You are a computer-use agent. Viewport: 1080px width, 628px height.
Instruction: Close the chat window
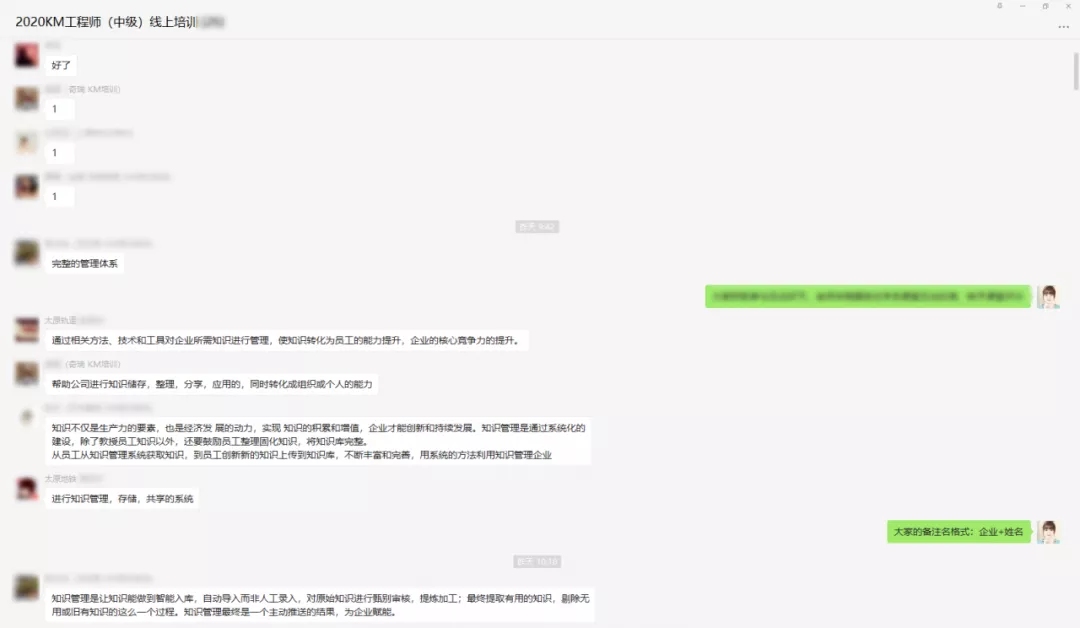pyautogui.click(x=1068, y=6)
